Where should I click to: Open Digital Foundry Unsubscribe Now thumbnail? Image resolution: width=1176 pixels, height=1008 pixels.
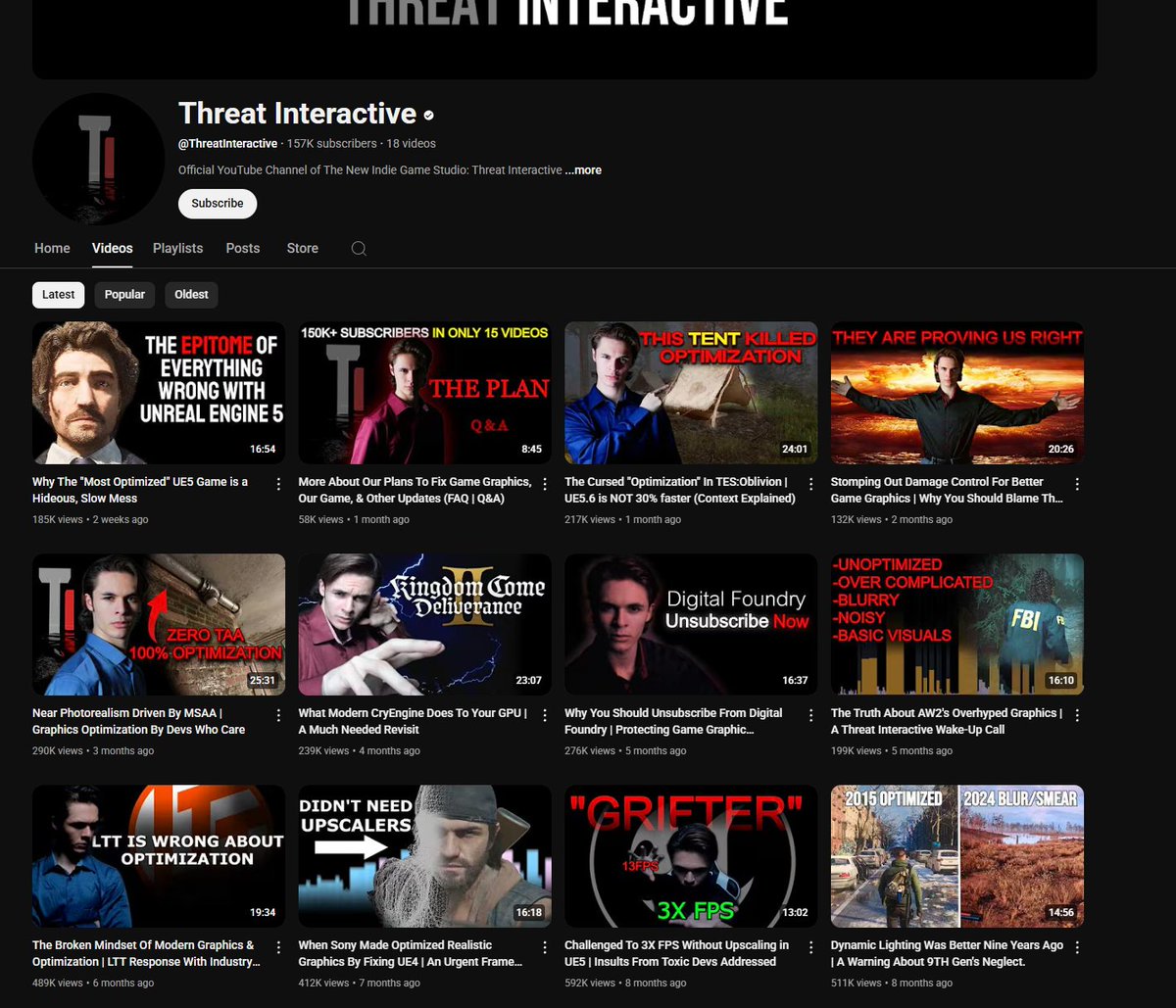pos(691,625)
